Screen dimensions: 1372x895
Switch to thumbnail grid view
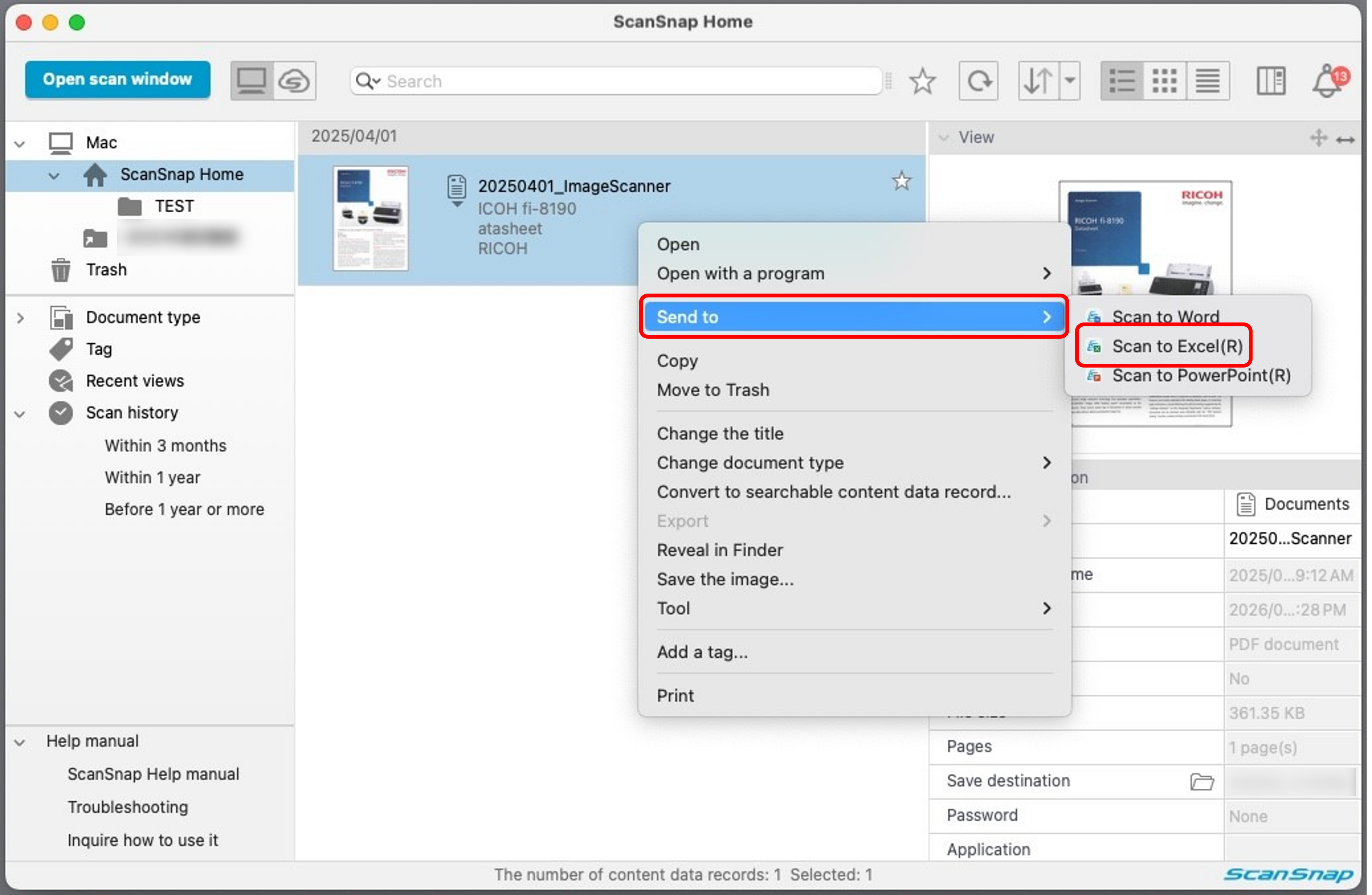tap(1164, 81)
